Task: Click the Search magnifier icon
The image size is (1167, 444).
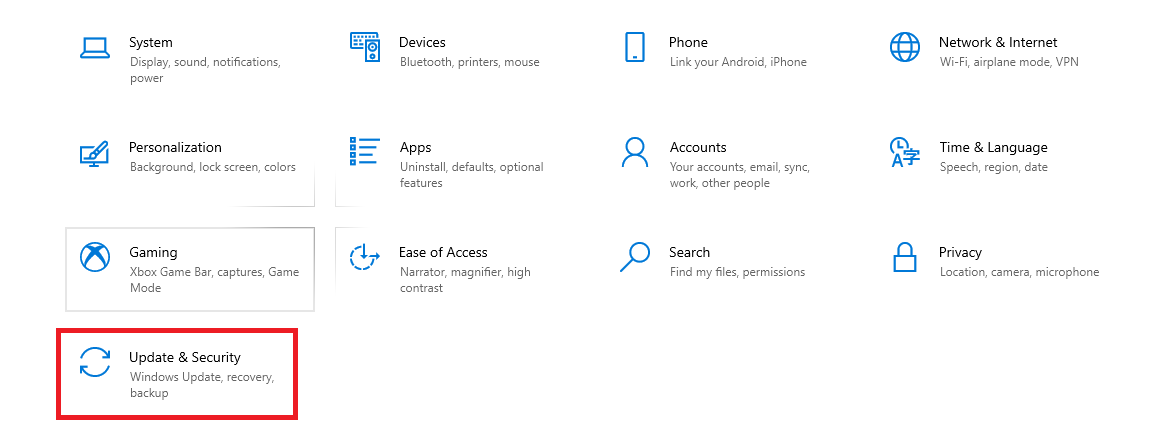Action: [x=634, y=257]
